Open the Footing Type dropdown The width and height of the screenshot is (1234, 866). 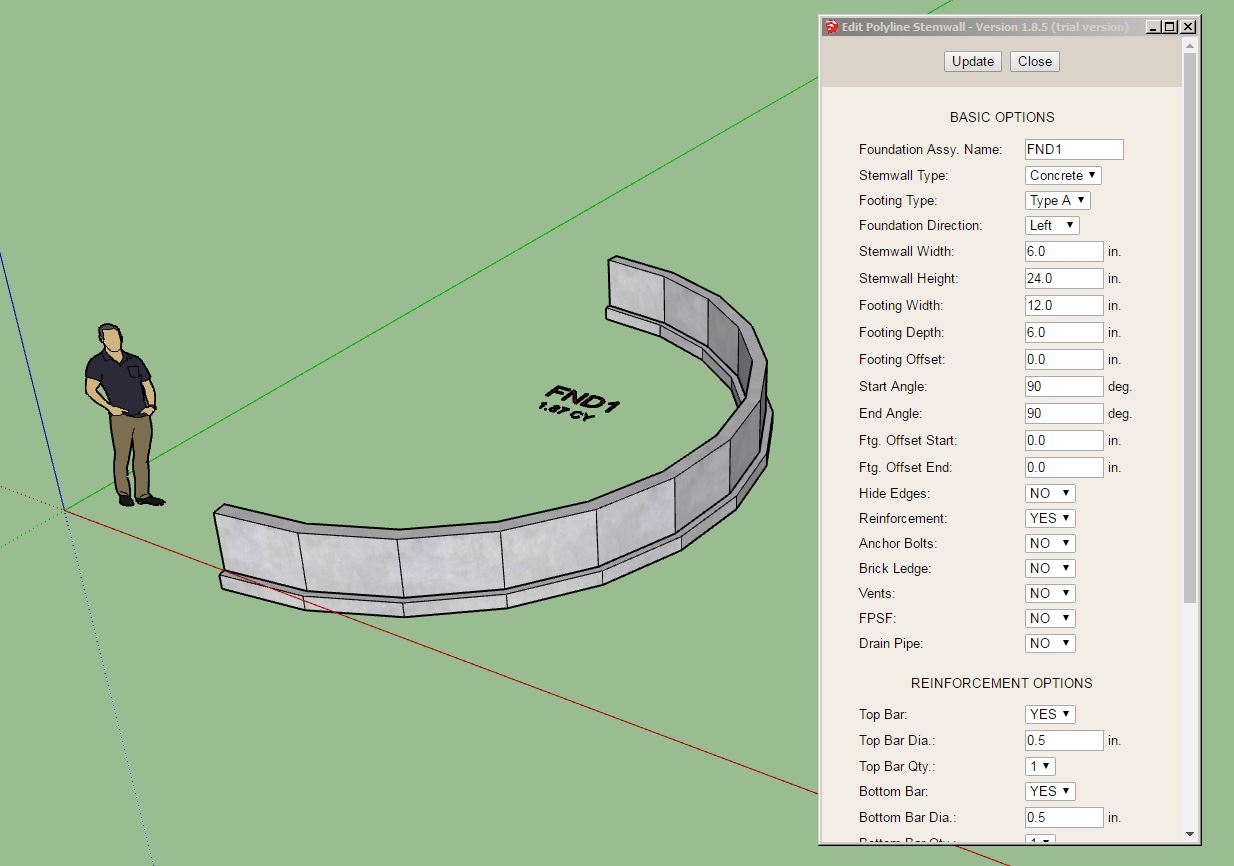coord(1057,200)
